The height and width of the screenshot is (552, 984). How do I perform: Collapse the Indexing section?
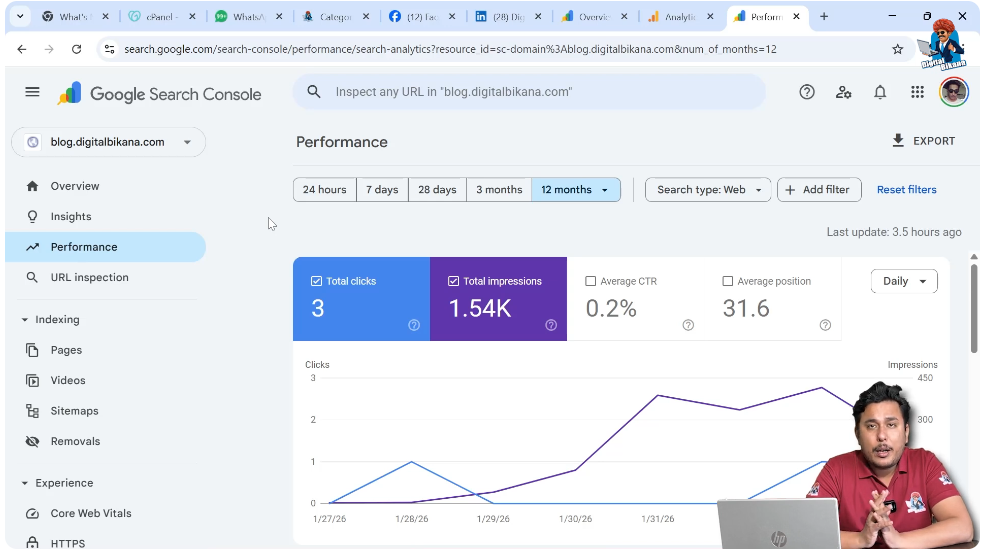pos(24,320)
